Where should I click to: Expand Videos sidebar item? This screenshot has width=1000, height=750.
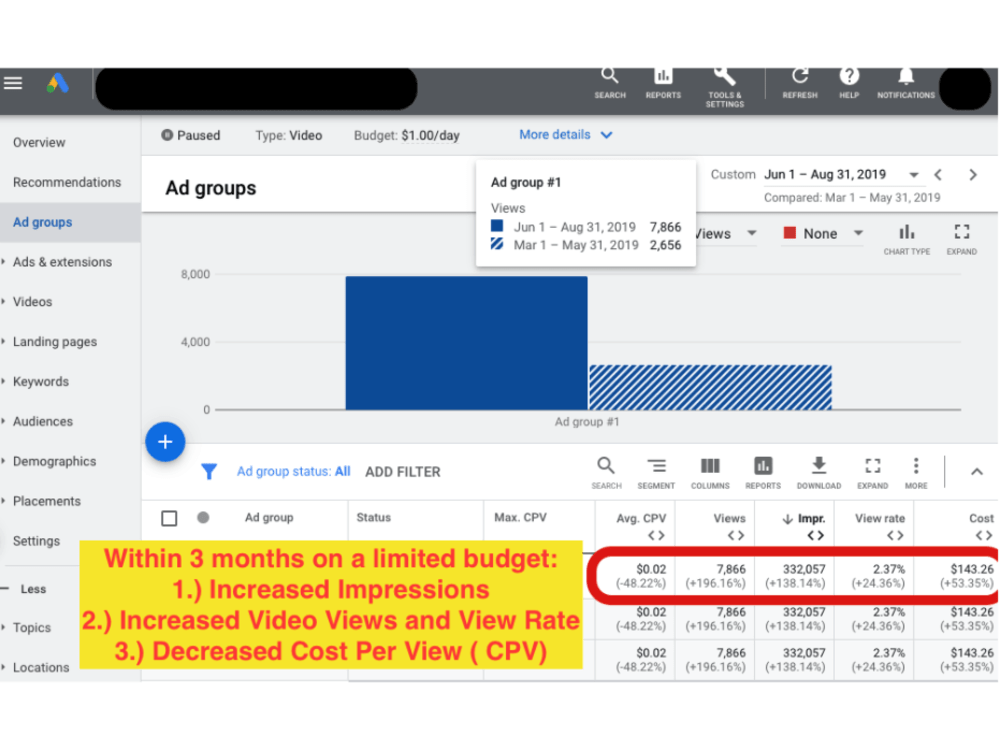coord(33,302)
